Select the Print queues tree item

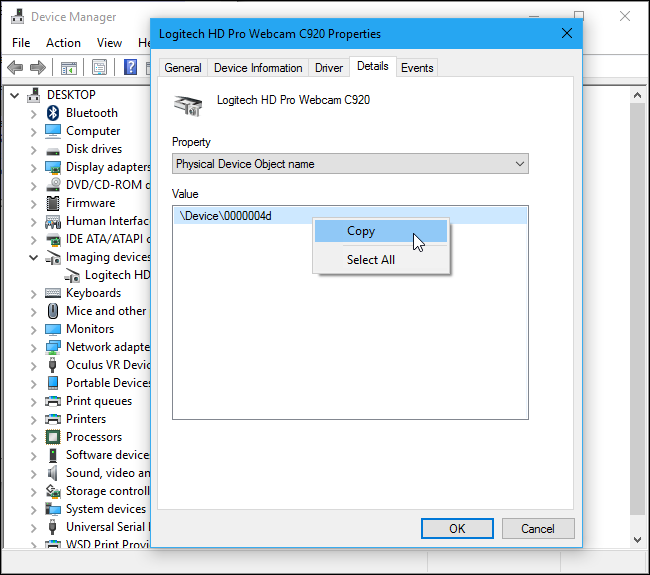point(99,401)
